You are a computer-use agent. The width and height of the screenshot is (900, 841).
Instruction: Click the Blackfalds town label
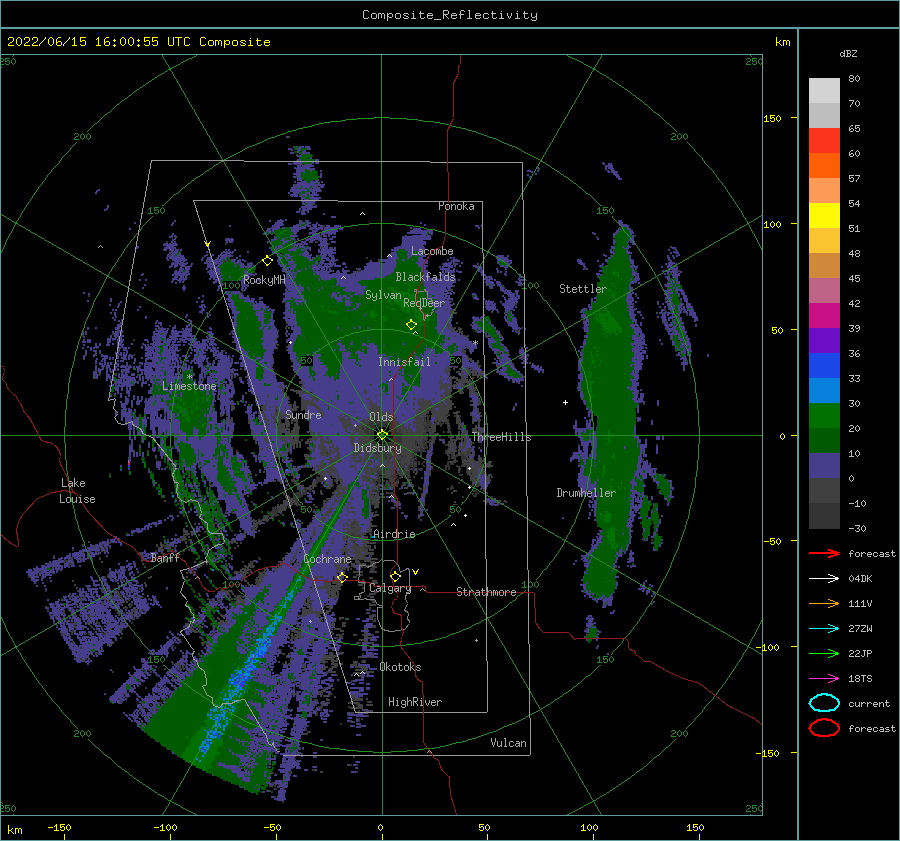pos(425,277)
